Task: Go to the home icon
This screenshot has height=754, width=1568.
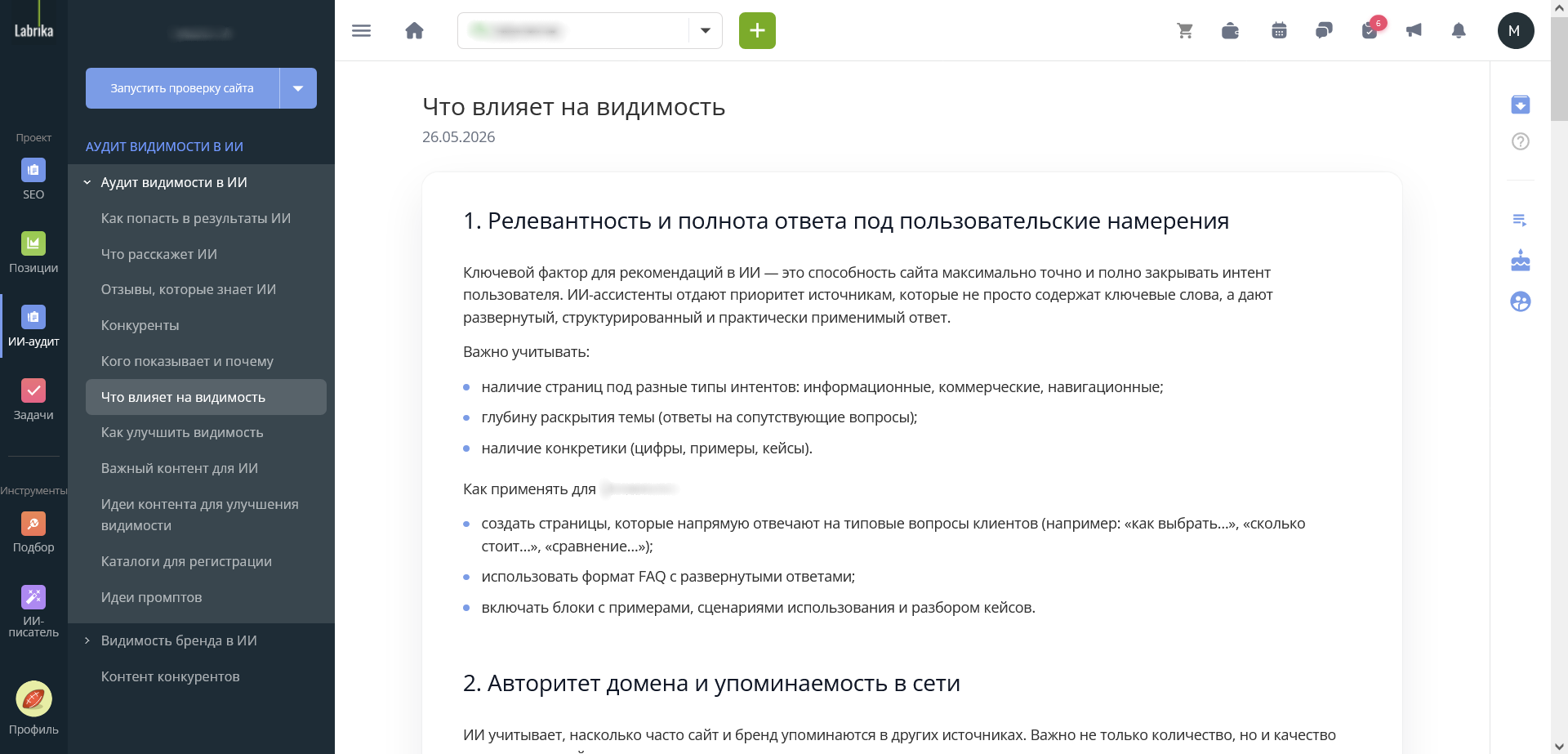Action: [x=414, y=31]
